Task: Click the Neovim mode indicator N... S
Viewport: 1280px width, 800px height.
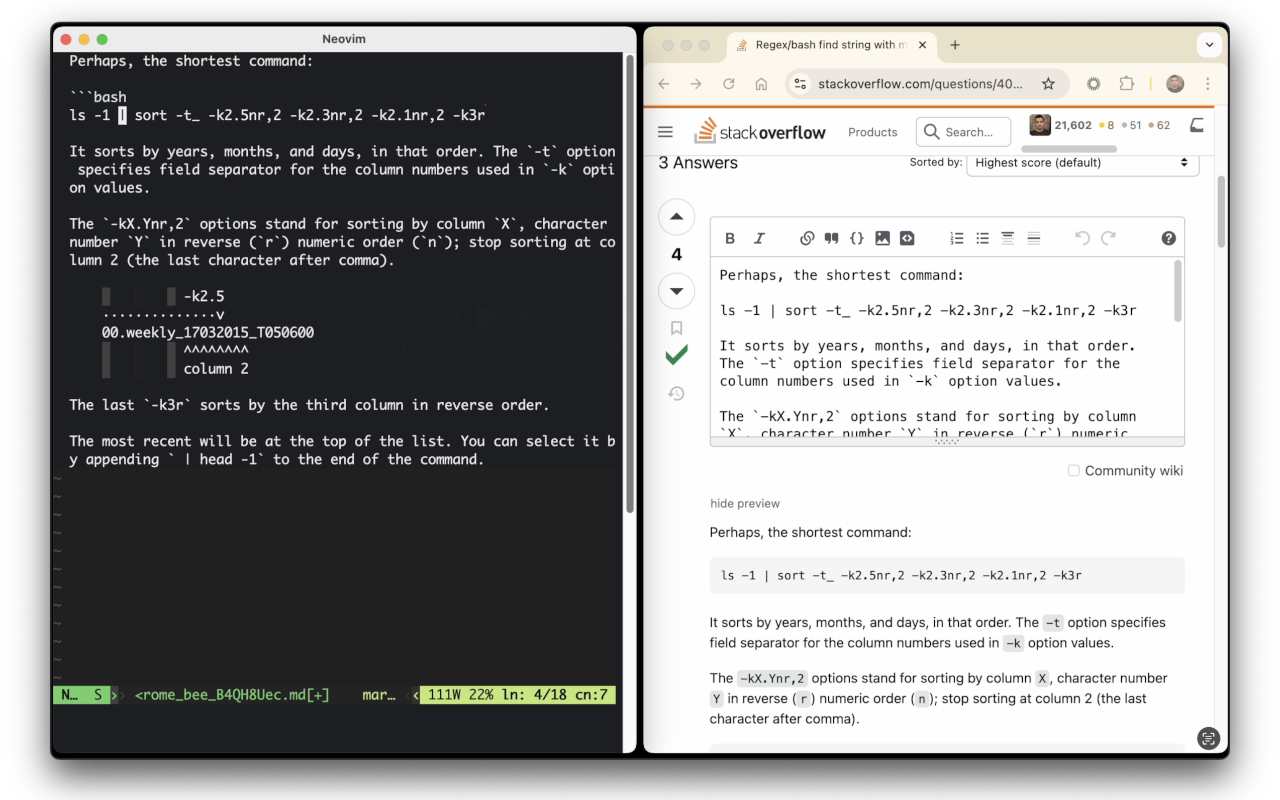Action: [81, 694]
